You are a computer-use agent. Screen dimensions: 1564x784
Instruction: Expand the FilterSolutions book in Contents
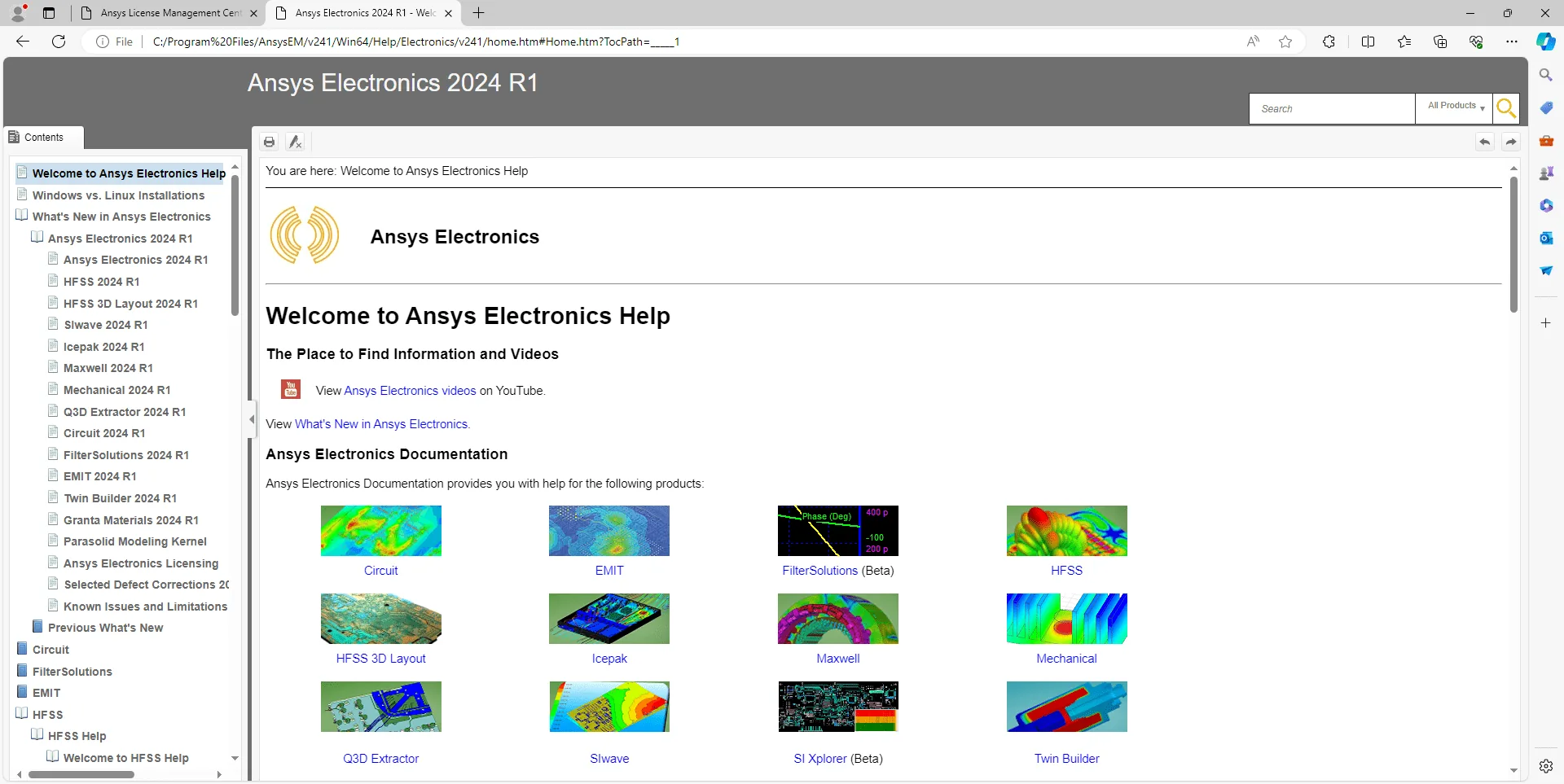coord(22,671)
